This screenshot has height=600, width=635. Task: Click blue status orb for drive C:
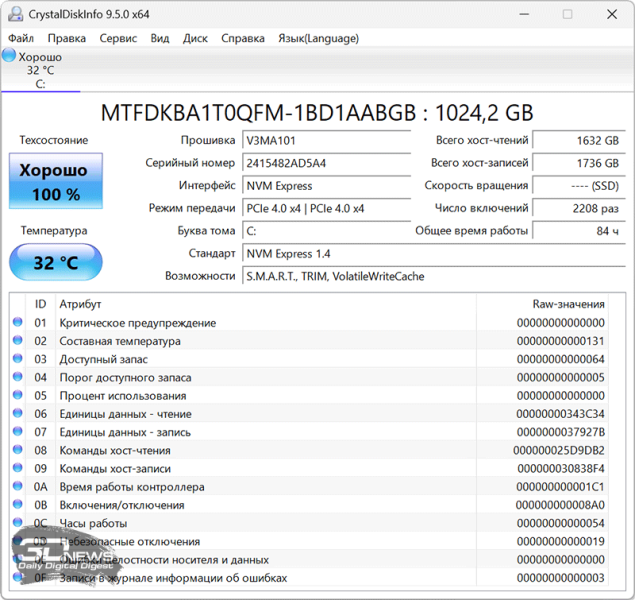[9, 56]
